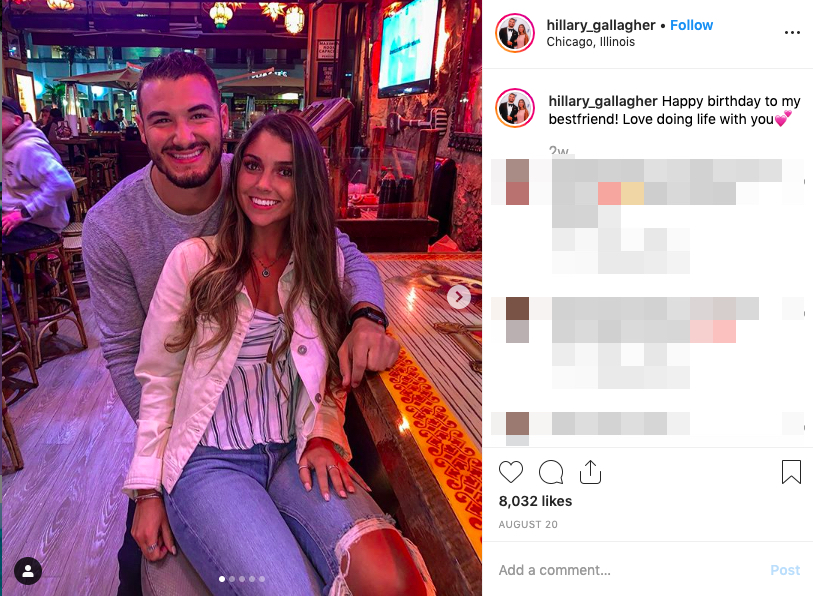Click the Follow link beside hillary_gallagher
813x596 pixels.
(691, 25)
